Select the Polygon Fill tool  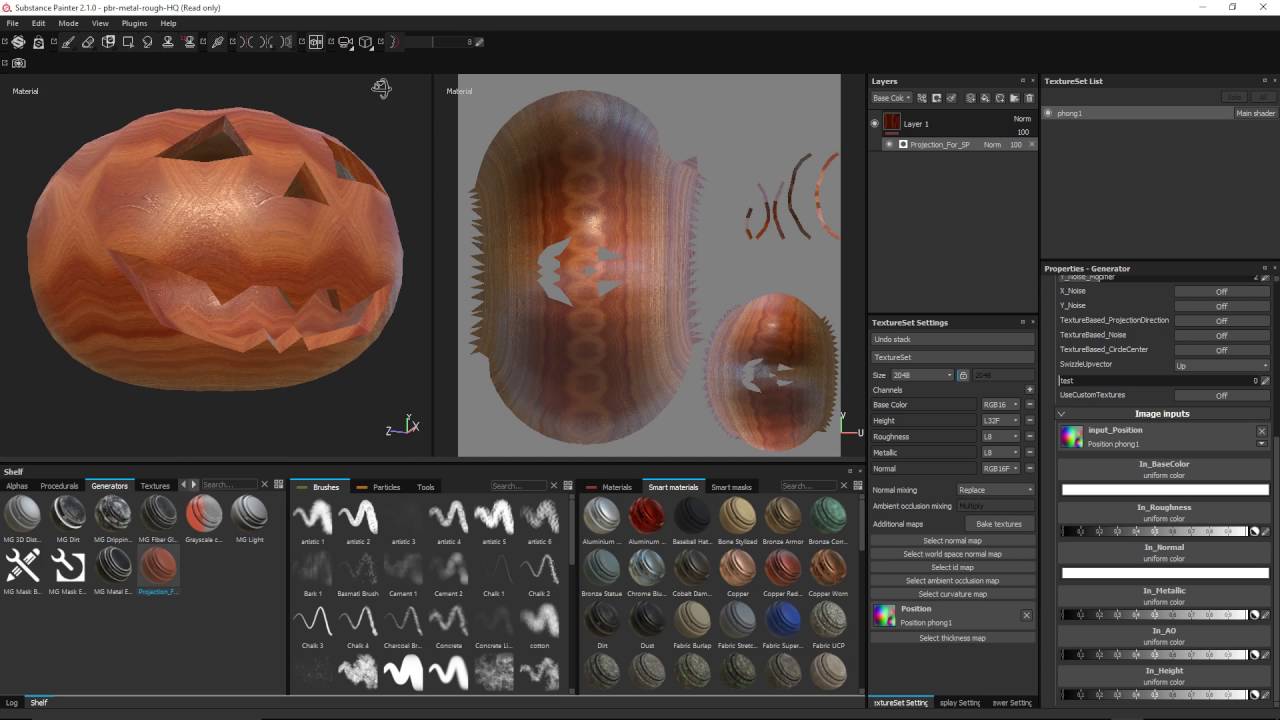click(128, 42)
